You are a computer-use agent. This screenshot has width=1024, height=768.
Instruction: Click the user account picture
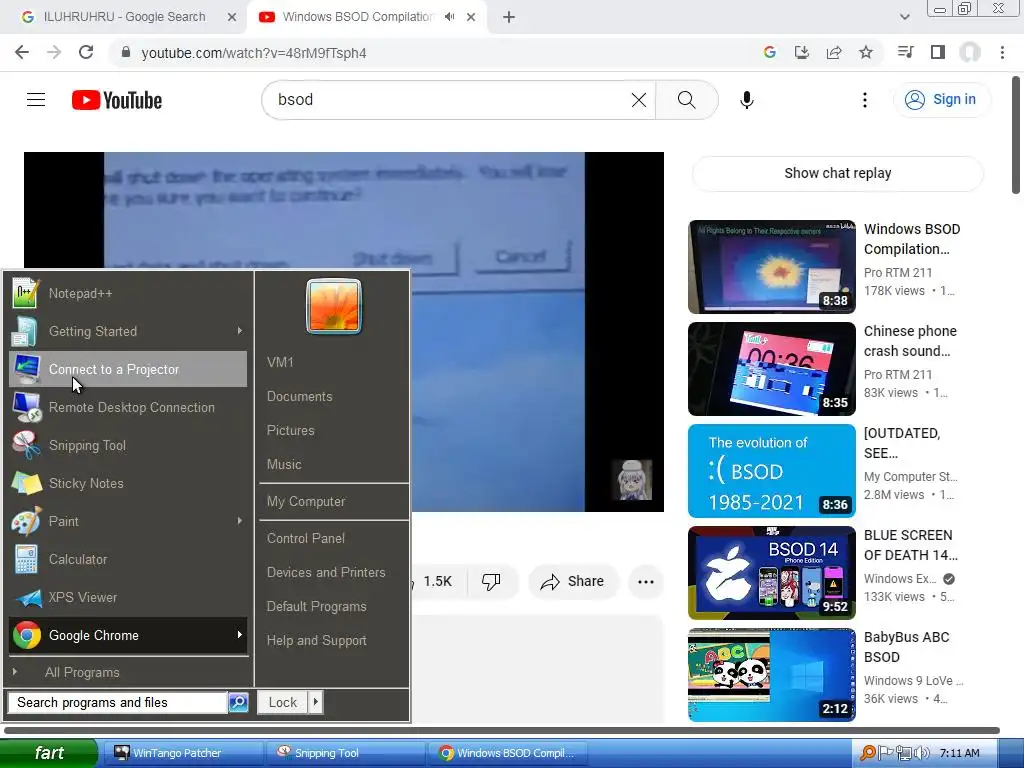coord(334,306)
